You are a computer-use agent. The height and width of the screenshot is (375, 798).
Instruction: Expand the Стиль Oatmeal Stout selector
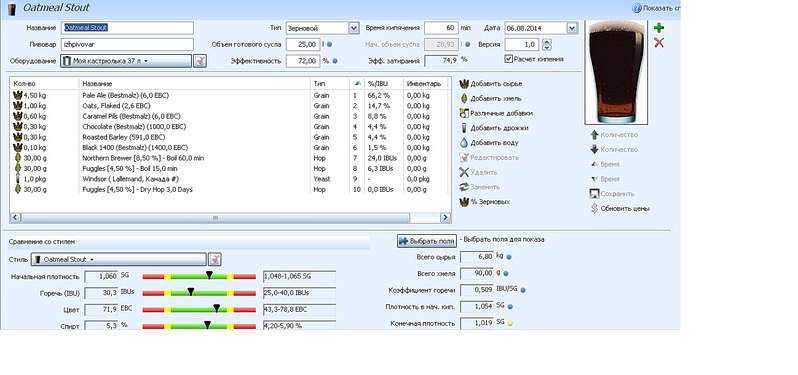(x=119, y=259)
